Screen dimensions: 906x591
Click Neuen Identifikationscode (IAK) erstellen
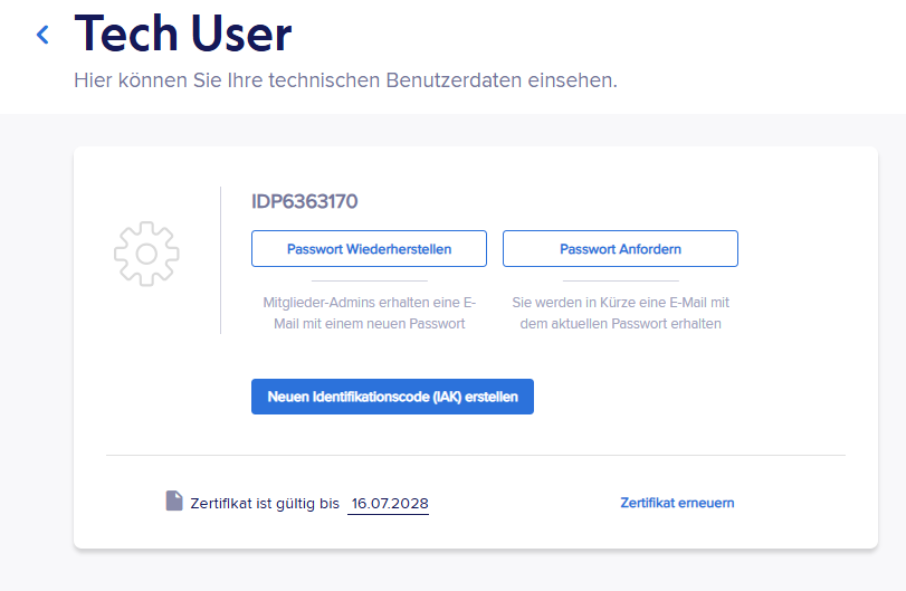[x=392, y=396]
